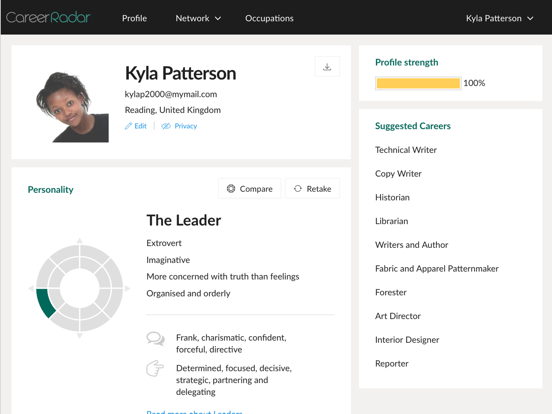Image resolution: width=552 pixels, height=414 pixels.
Task: Open the Profile menu item
Action: tap(134, 18)
